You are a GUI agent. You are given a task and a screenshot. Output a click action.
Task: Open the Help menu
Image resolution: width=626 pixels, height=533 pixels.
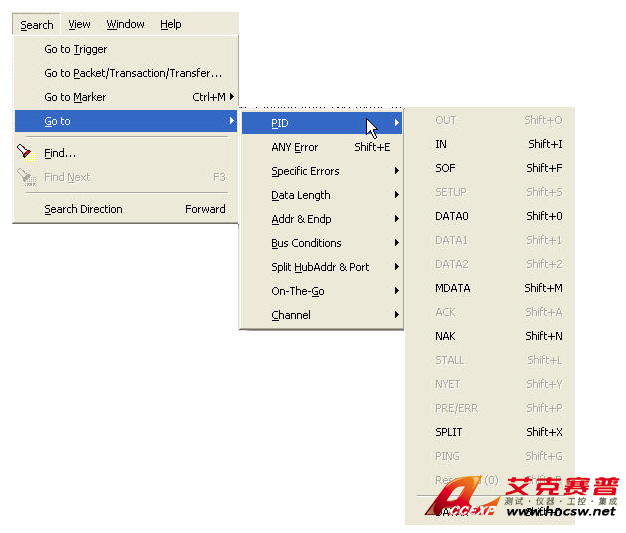tap(171, 25)
